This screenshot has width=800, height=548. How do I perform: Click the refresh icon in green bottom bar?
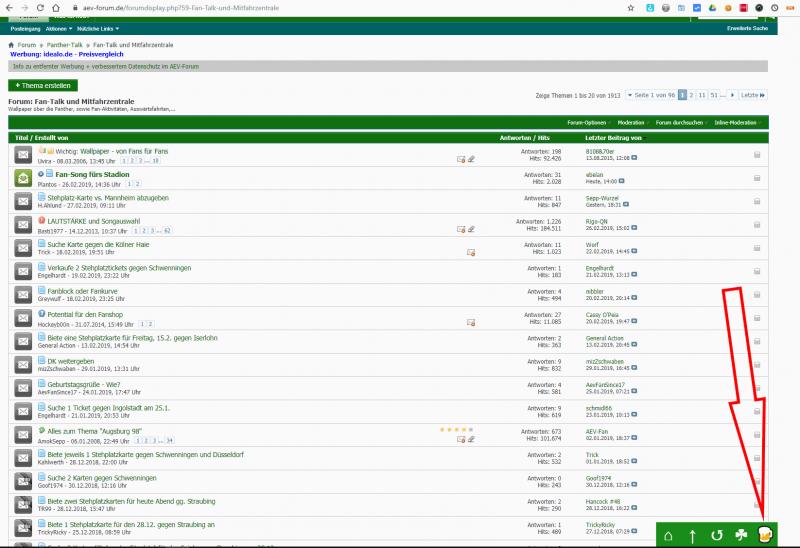(x=716, y=536)
